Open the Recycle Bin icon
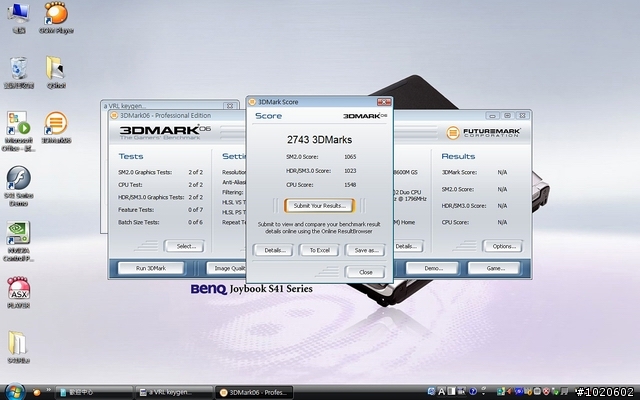This screenshot has height=400, width=640. pyautogui.click(x=18, y=72)
